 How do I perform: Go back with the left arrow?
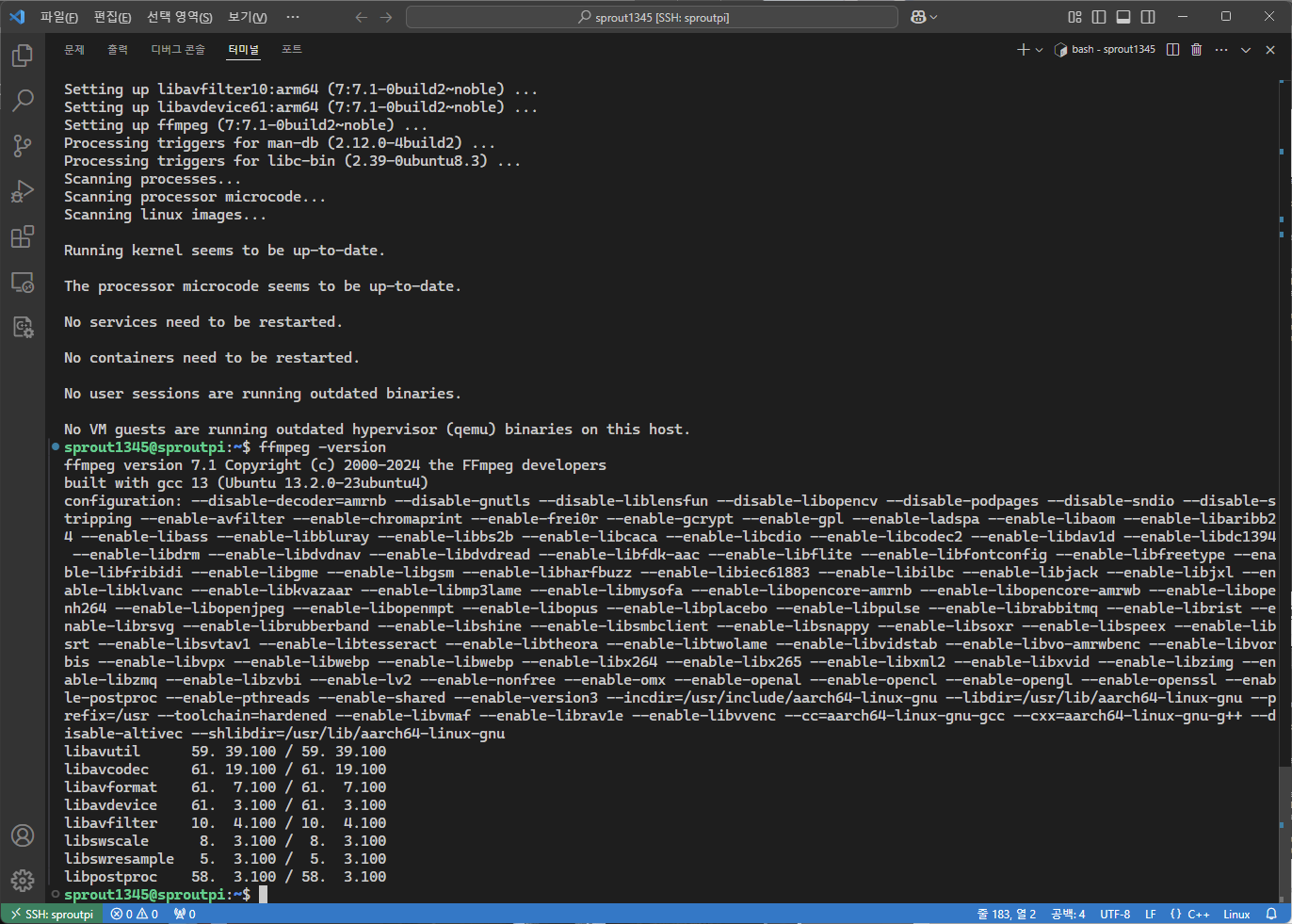[362, 17]
